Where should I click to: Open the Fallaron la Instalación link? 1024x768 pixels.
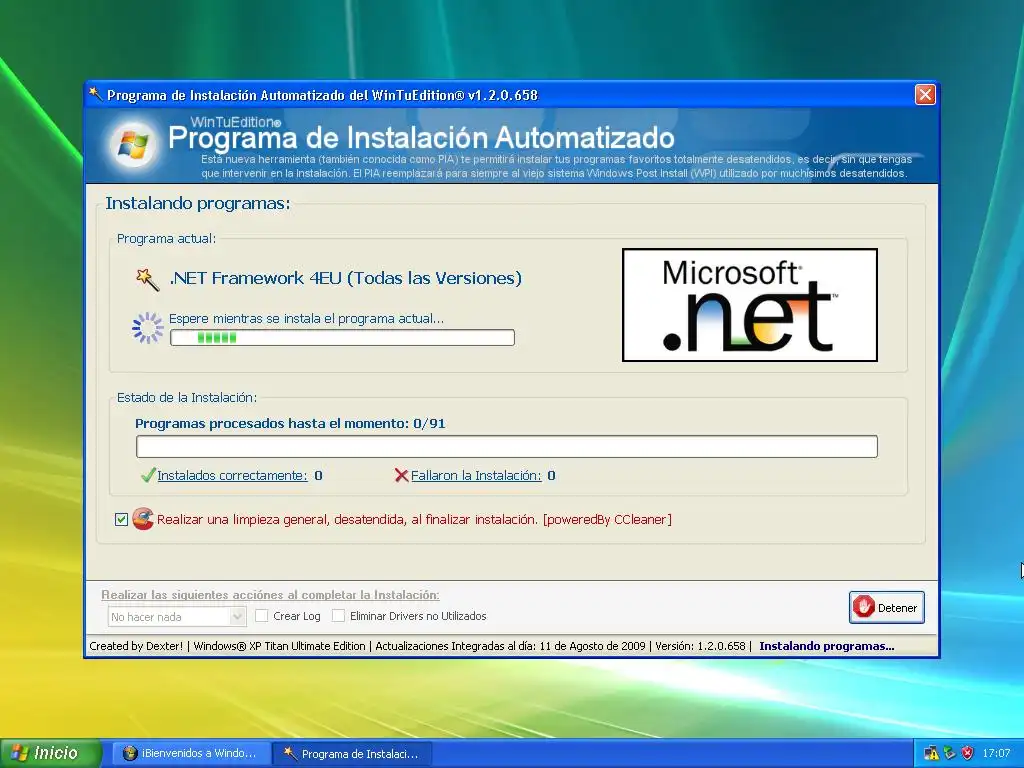point(476,475)
